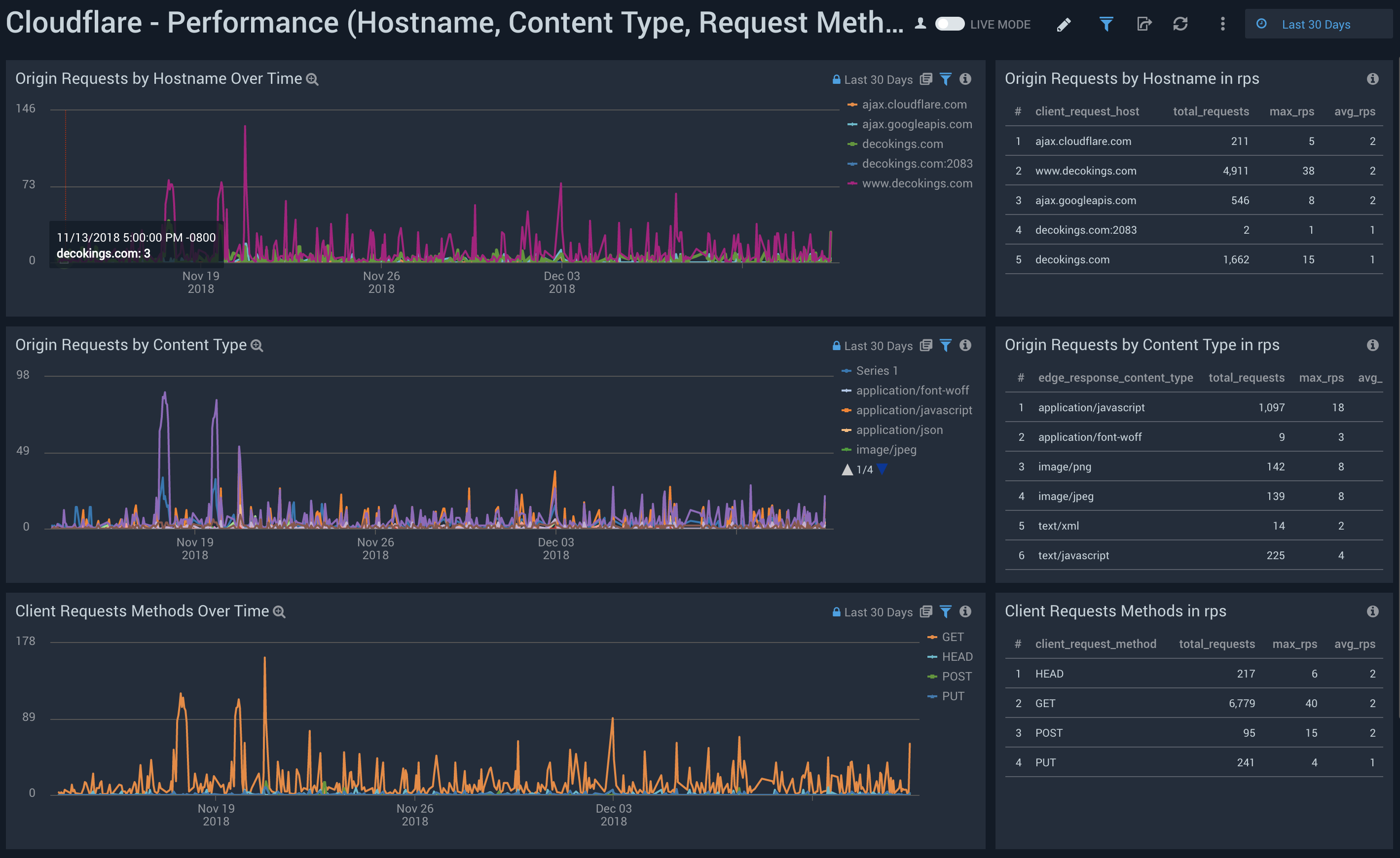Open the filter icon in the top toolbar

point(1105,24)
